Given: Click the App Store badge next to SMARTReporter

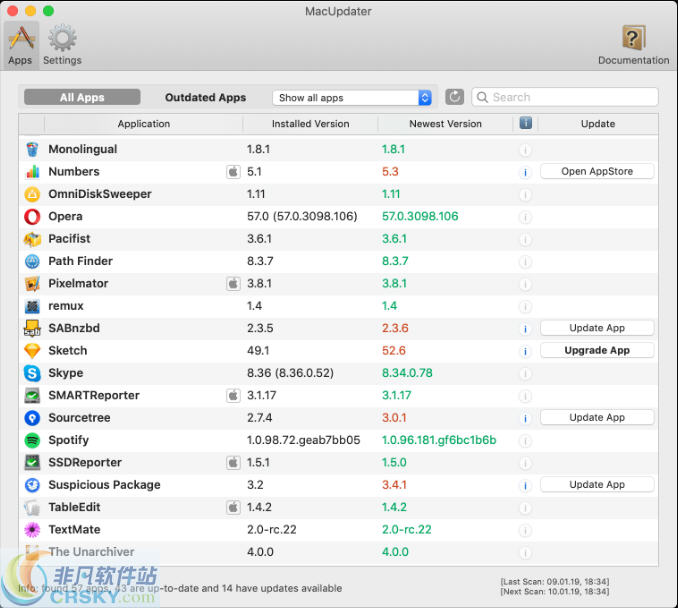Looking at the screenshot, I should coord(233,395).
